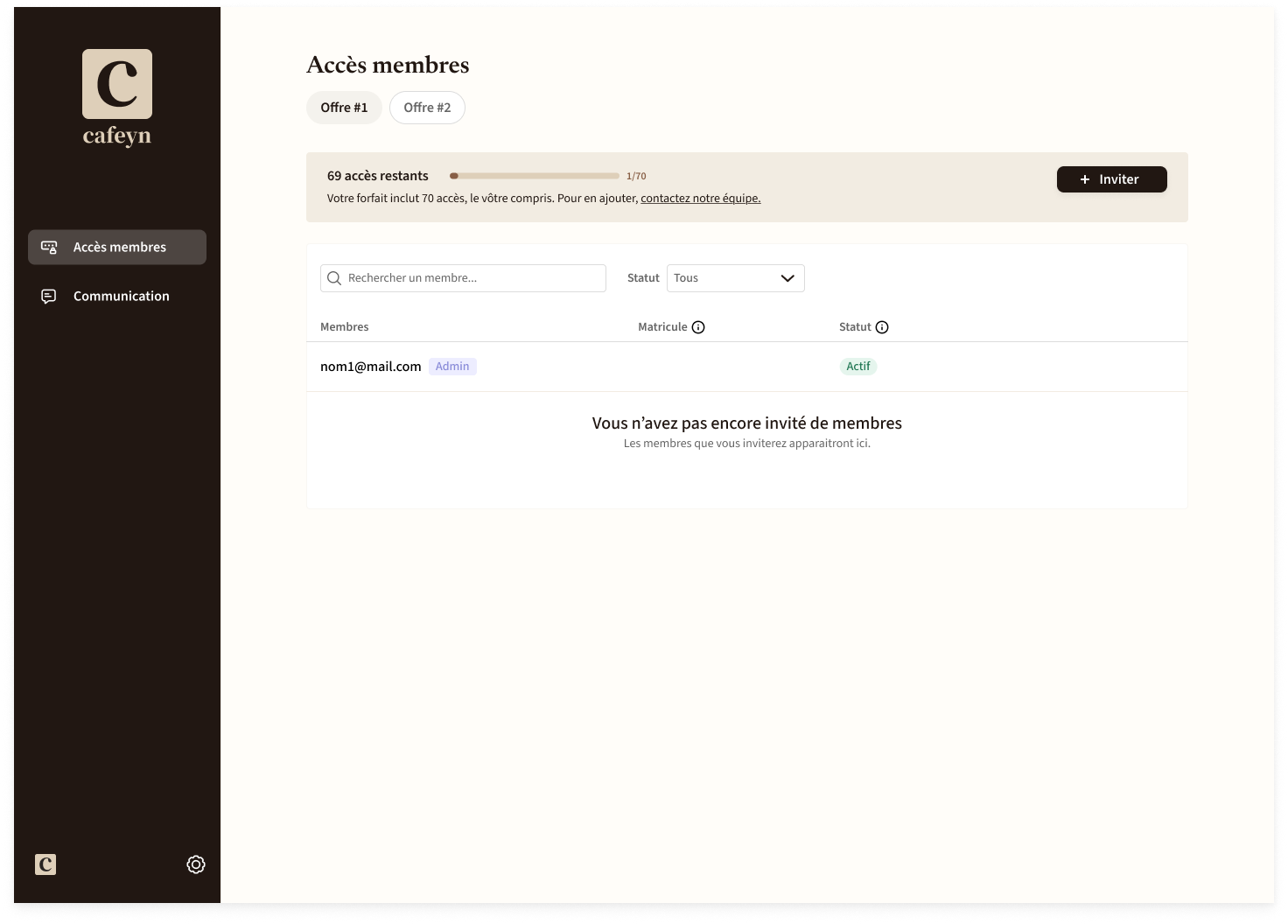Click the Accès membres sidebar icon
The height and width of the screenshot is (924, 1288).
tap(49, 248)
